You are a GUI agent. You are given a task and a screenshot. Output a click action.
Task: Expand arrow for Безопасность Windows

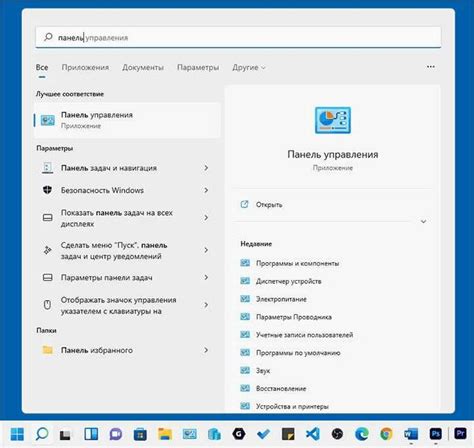(x=206, y=190)
